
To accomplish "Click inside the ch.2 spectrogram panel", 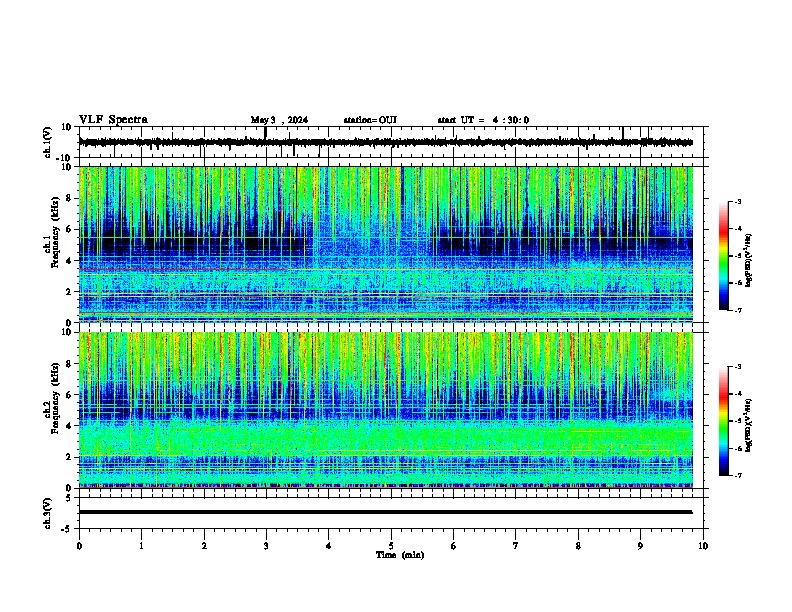I will [386, 410].
